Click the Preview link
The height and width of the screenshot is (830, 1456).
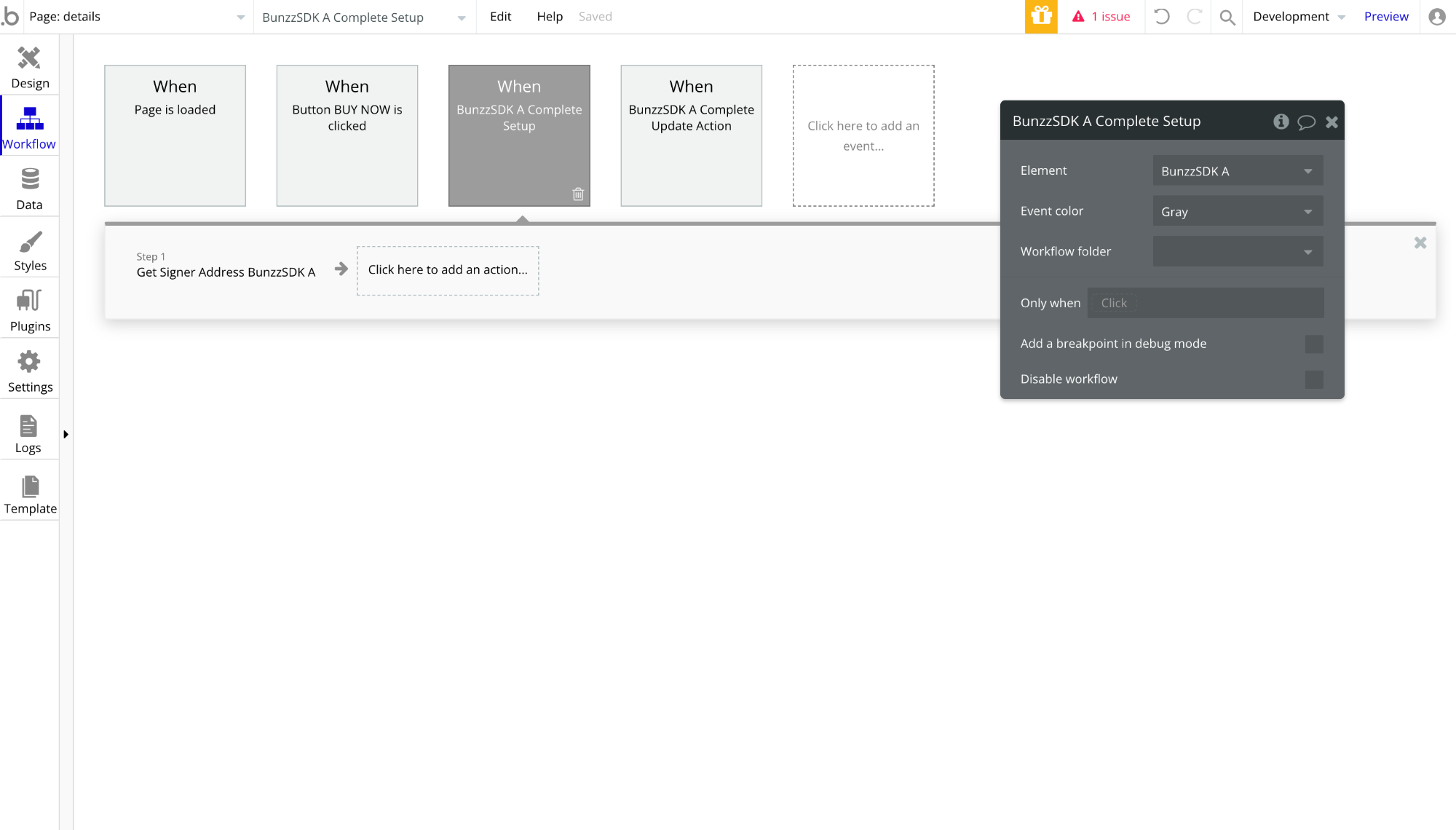click(1386, 17)
